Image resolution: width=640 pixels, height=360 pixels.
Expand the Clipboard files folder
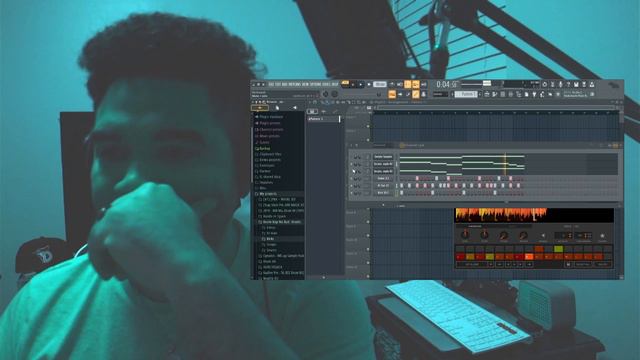pos(270,154)
